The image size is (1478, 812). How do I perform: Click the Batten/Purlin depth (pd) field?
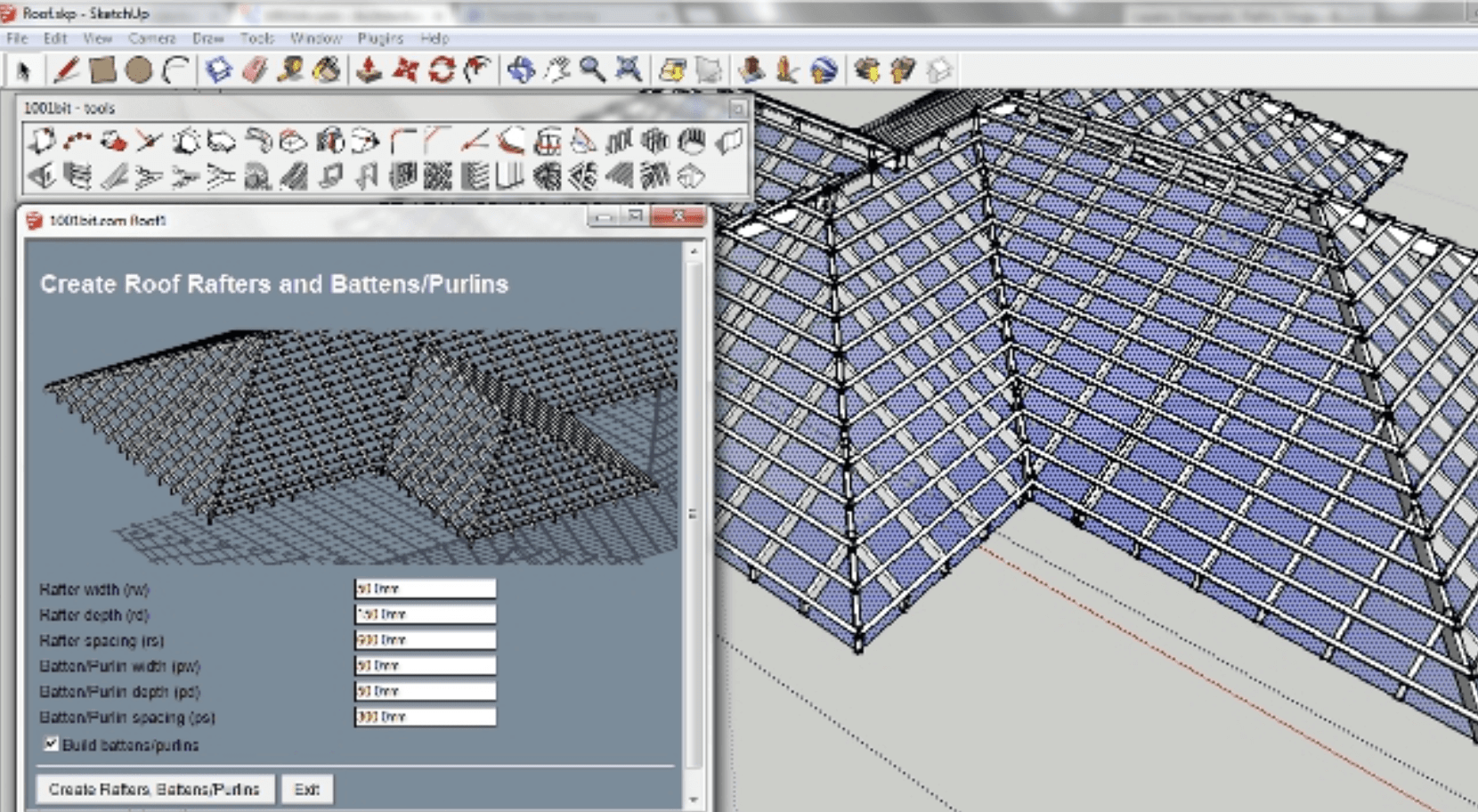point(425,691)
